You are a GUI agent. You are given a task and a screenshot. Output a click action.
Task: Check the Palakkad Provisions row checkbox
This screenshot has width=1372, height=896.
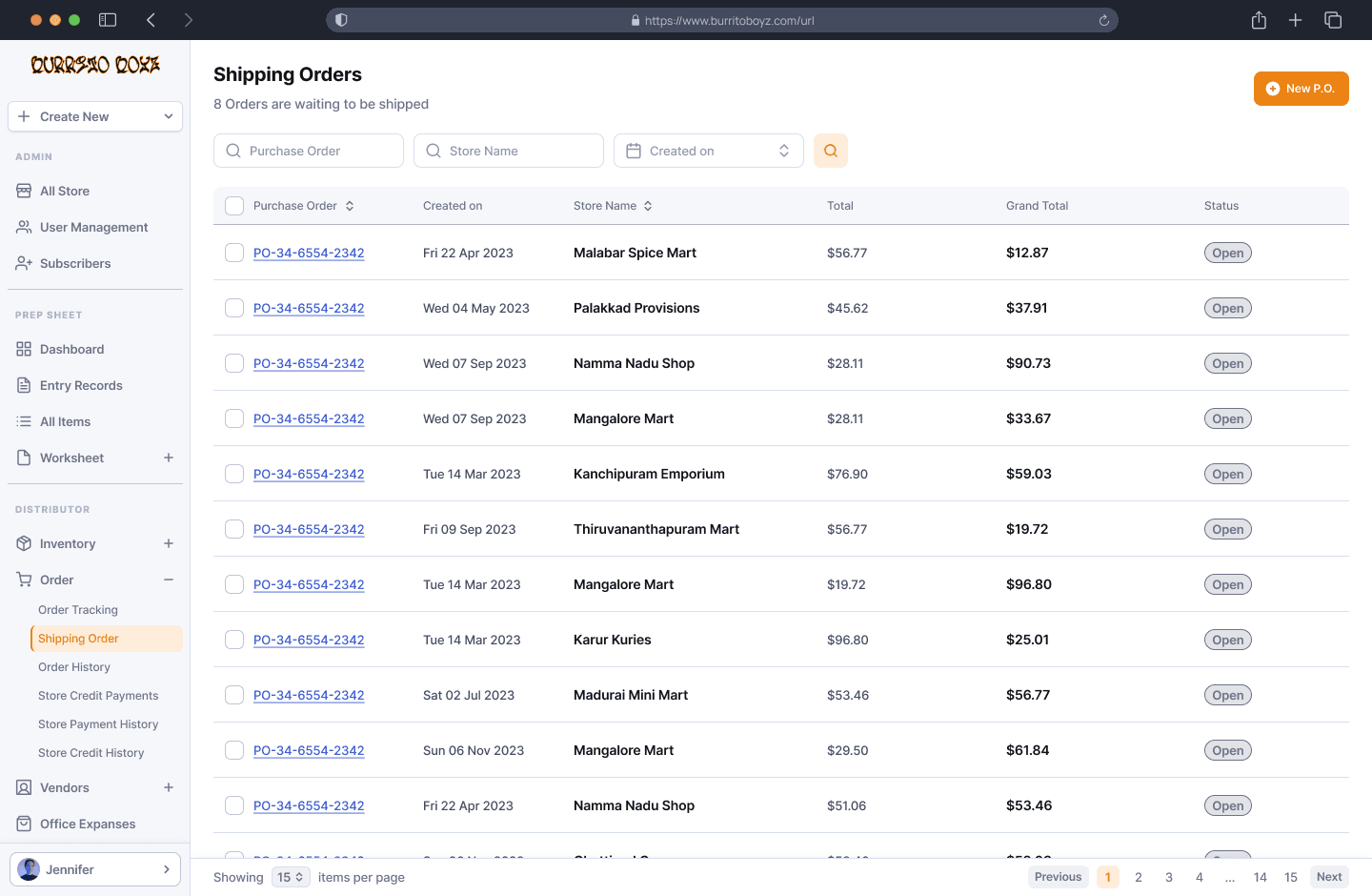(234, 308)
